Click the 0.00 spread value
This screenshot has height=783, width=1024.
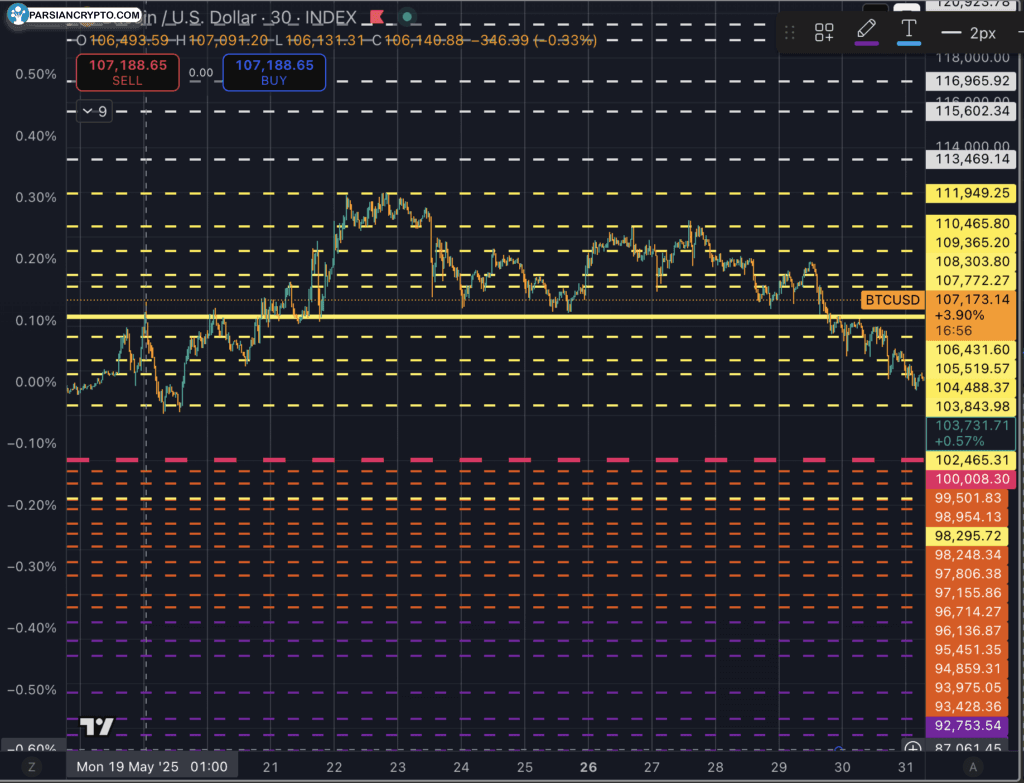click(201, 72)
